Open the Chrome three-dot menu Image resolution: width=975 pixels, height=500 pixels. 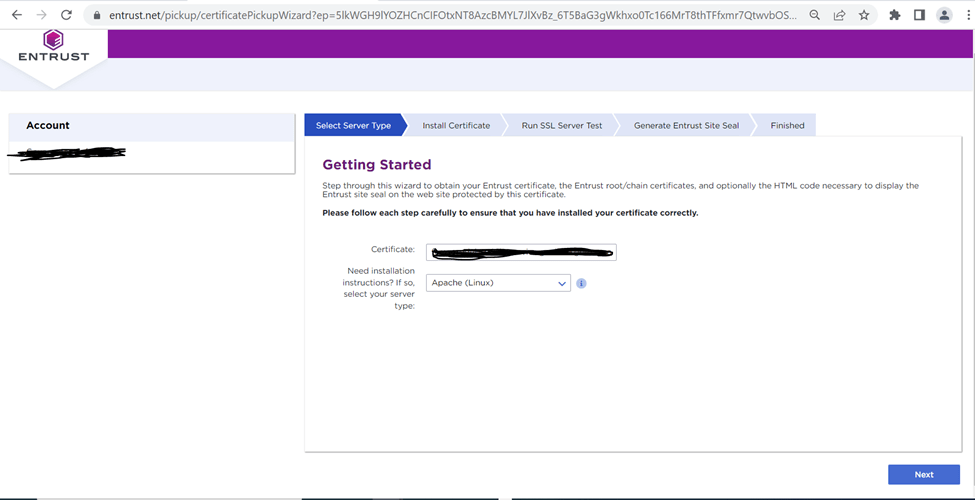(x=965, y=15)
